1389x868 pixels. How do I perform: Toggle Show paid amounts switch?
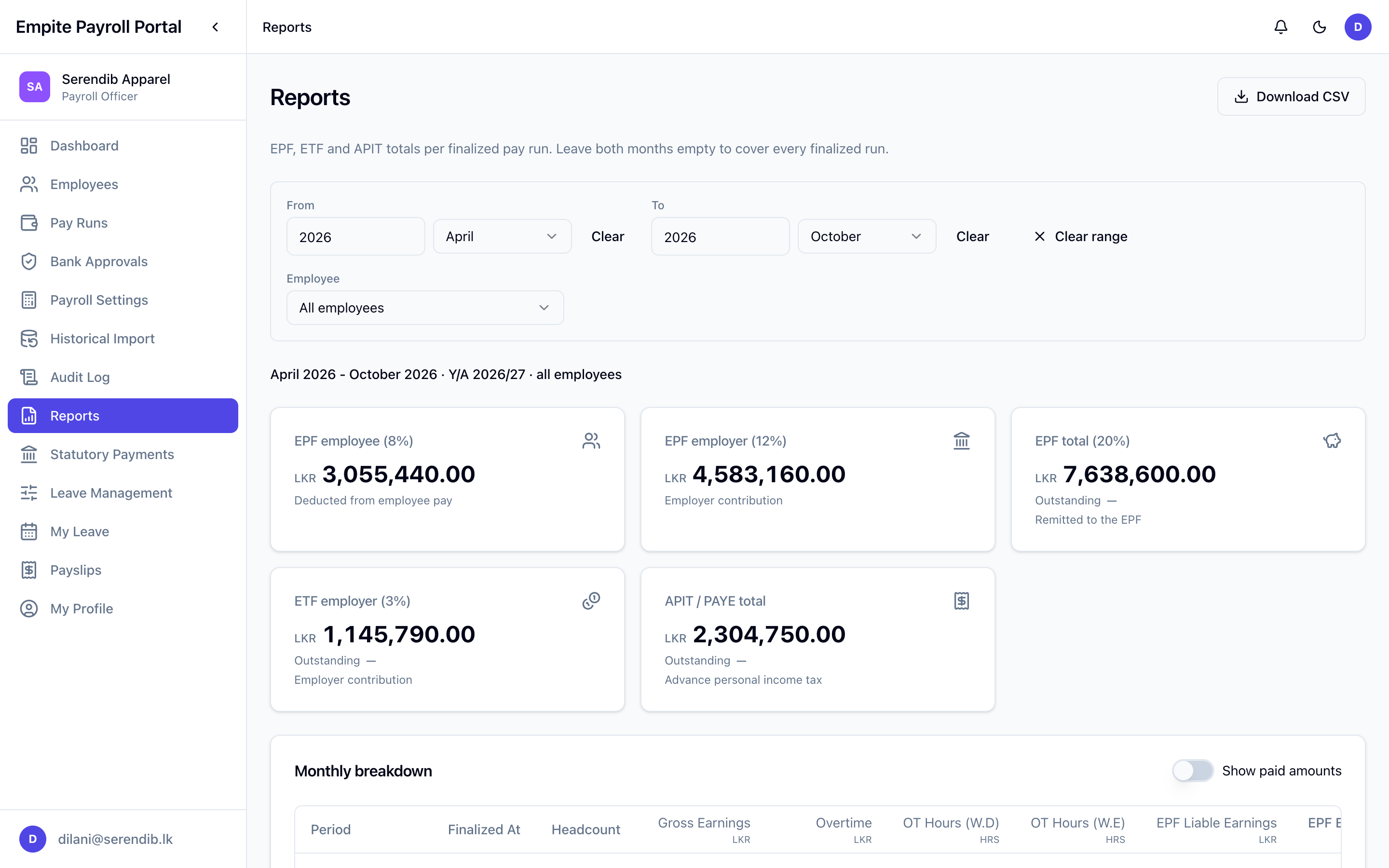pyautogui.click(x=1193, y=771)
